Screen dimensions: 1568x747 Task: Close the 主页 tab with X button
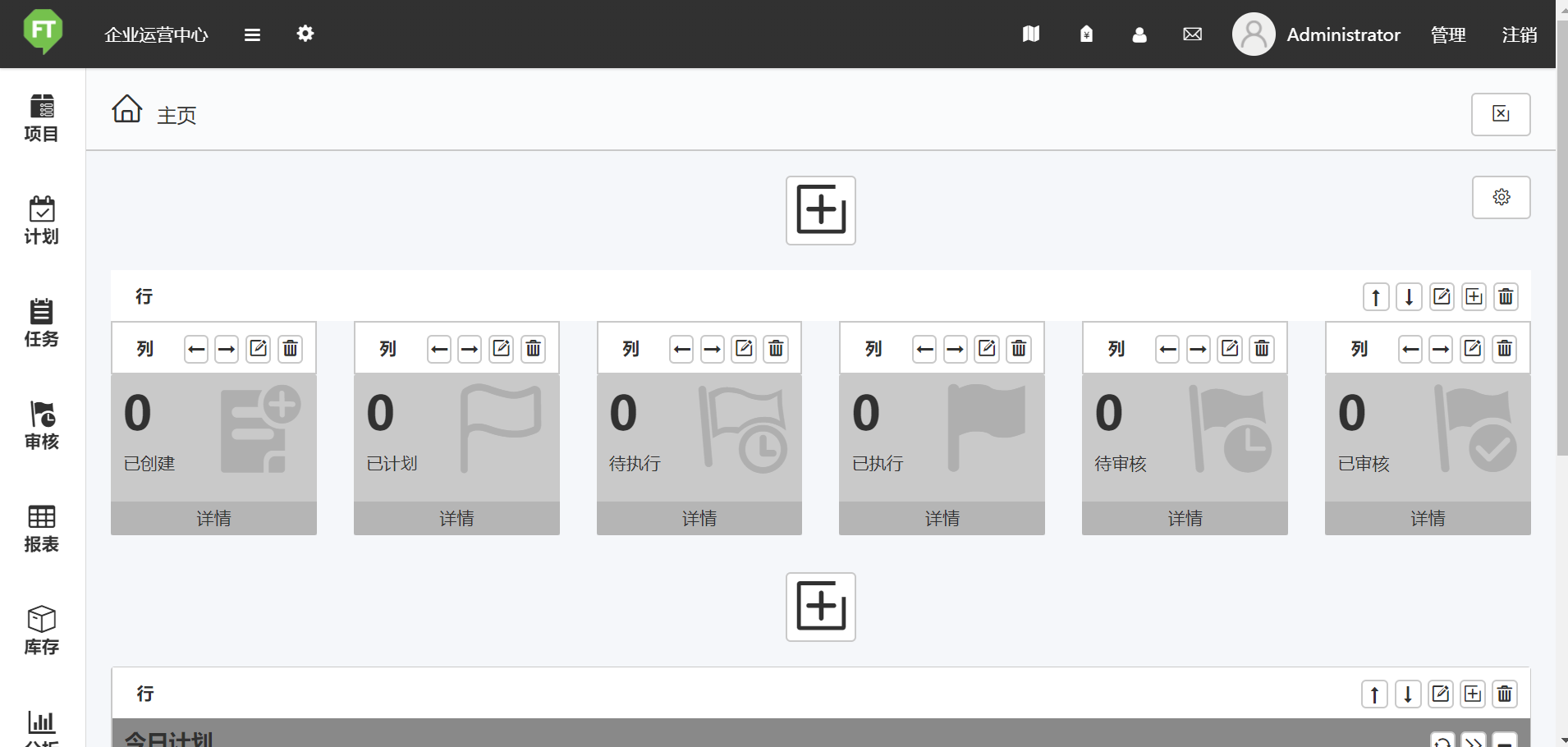(1501, 114)
